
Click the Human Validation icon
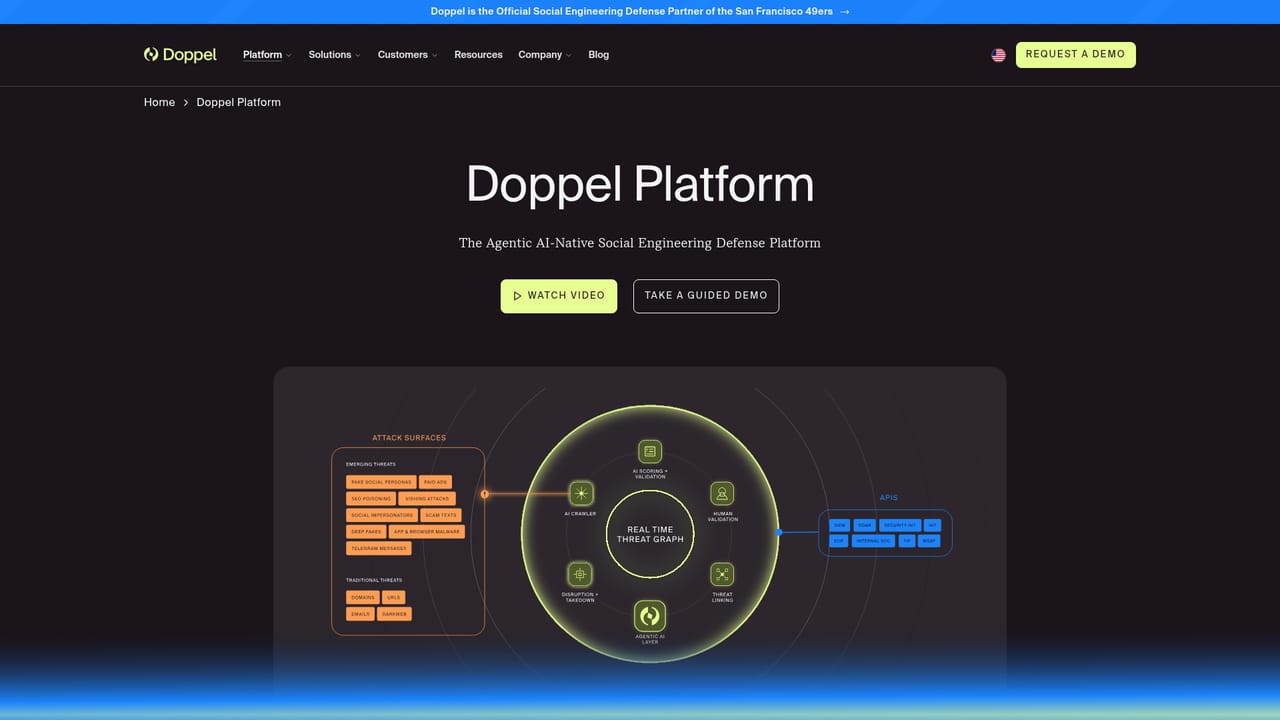pyautogui.click(x=722, y=493)
